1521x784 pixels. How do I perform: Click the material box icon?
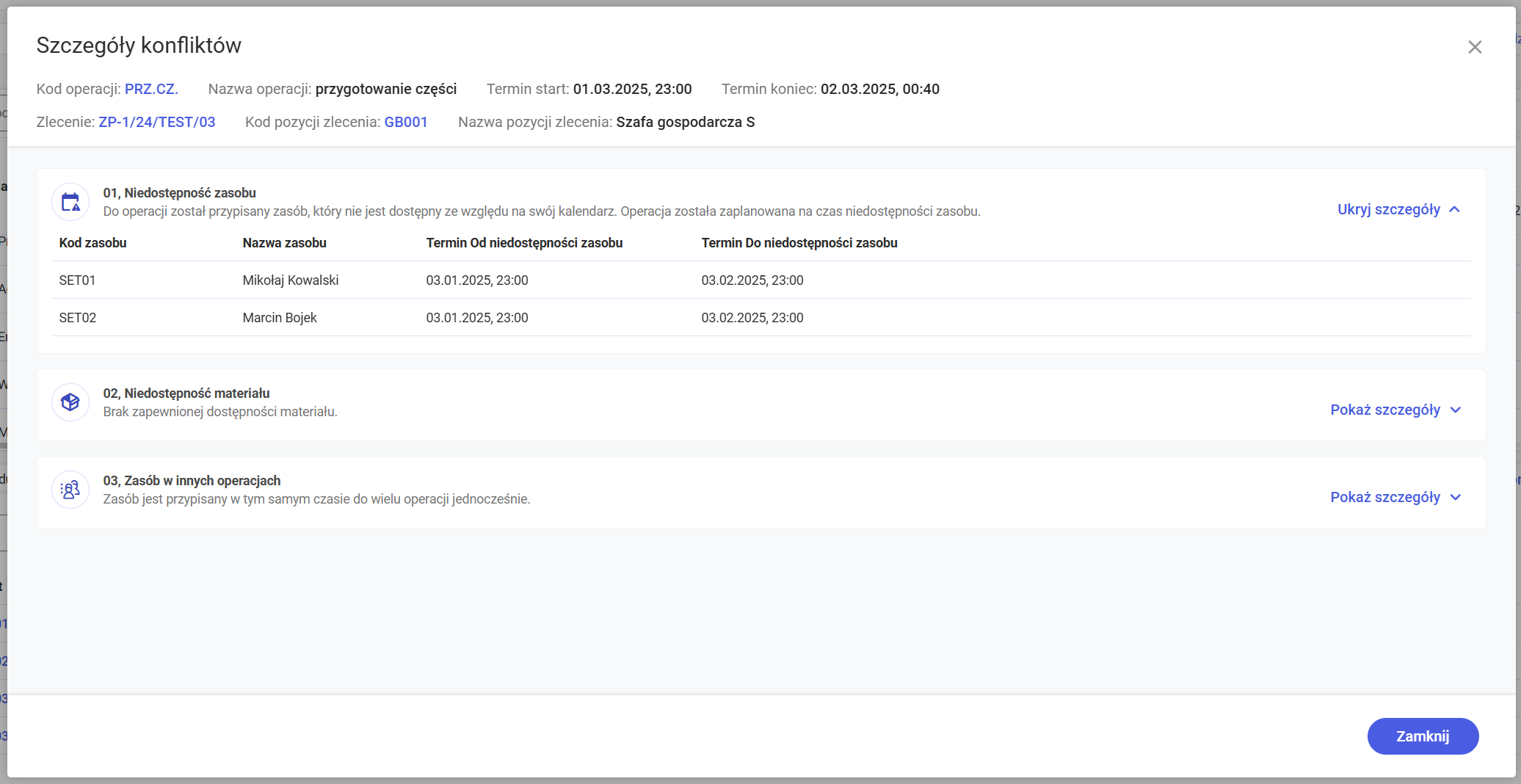tap(70, 402)
